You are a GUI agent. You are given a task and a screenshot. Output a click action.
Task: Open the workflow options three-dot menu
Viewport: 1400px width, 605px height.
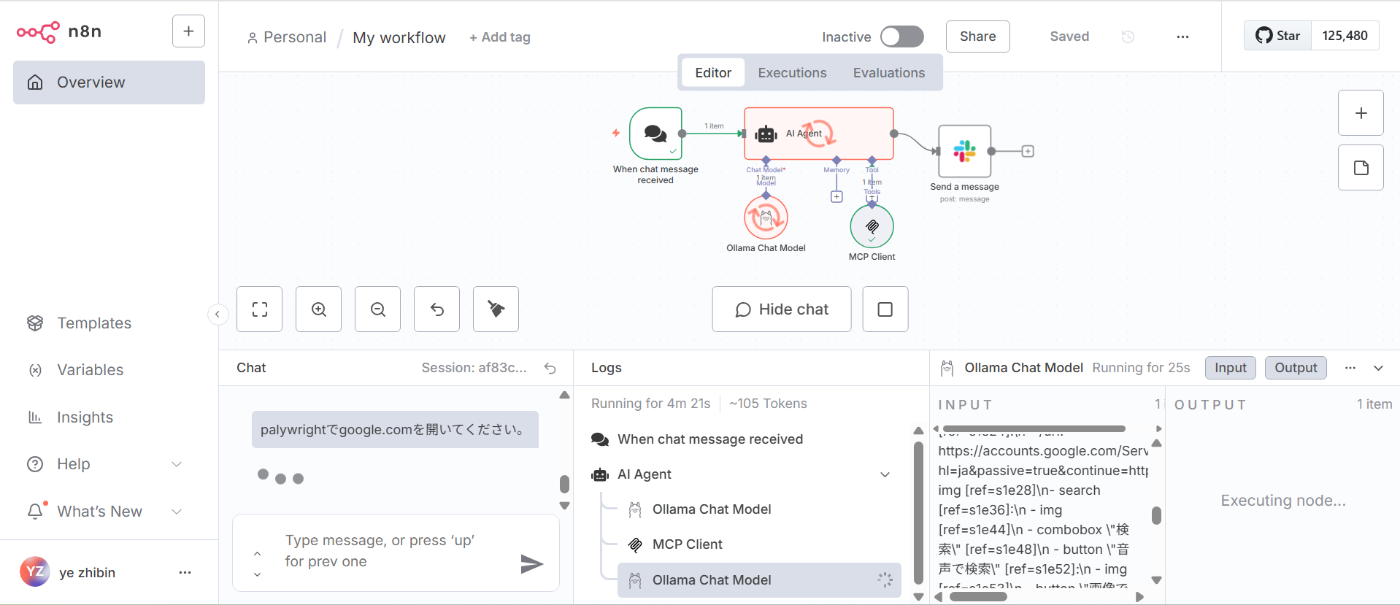[1183, 37]
